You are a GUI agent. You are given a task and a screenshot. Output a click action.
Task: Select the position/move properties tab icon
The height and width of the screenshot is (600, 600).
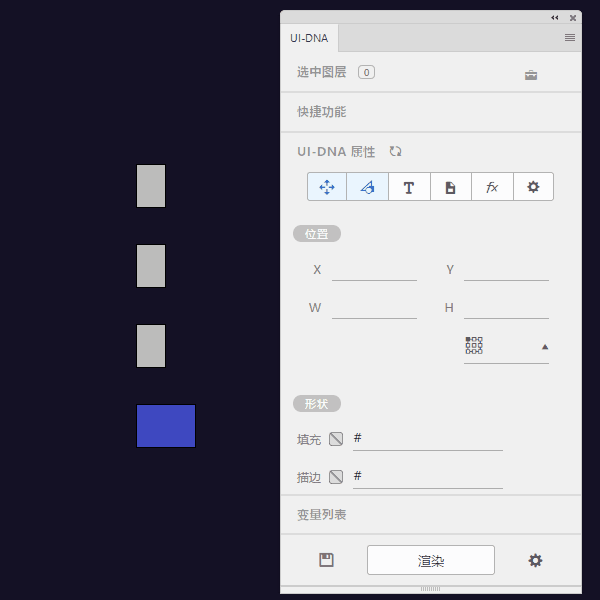[x=327, y=187]
